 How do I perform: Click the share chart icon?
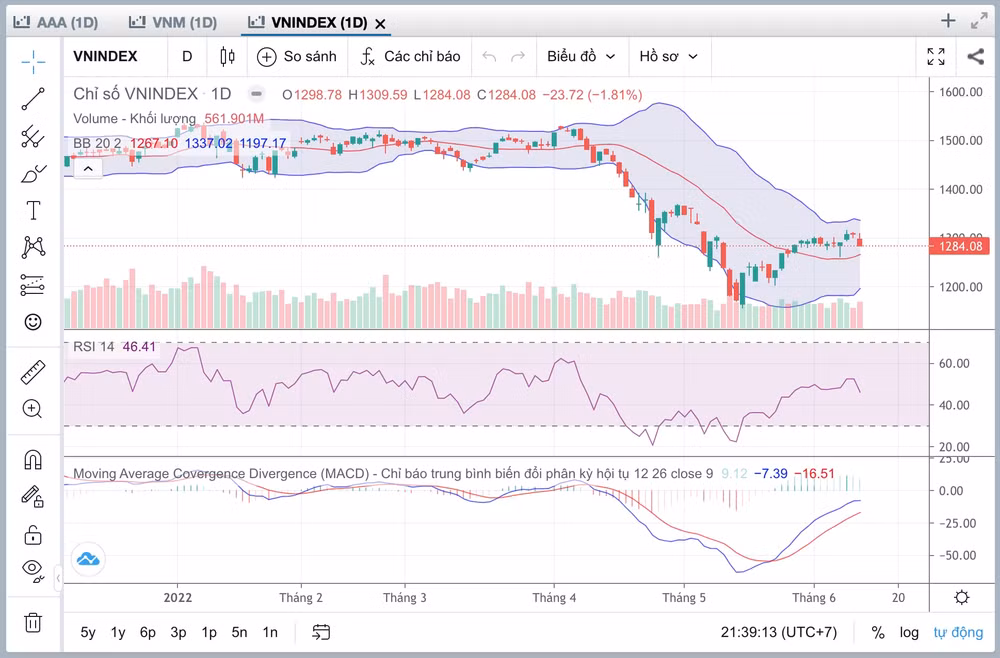[975, 57]
